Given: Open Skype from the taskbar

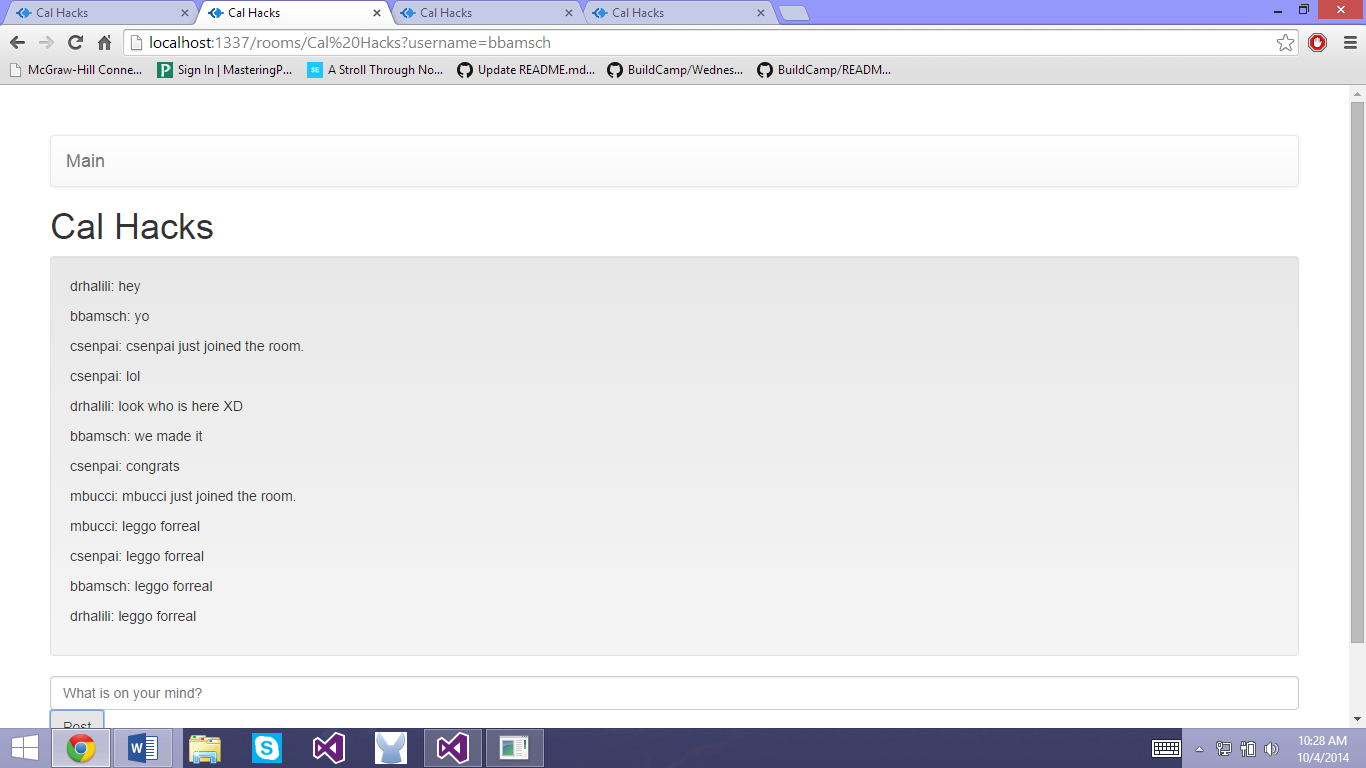Looking at the screenshot, I should point(267,748).
